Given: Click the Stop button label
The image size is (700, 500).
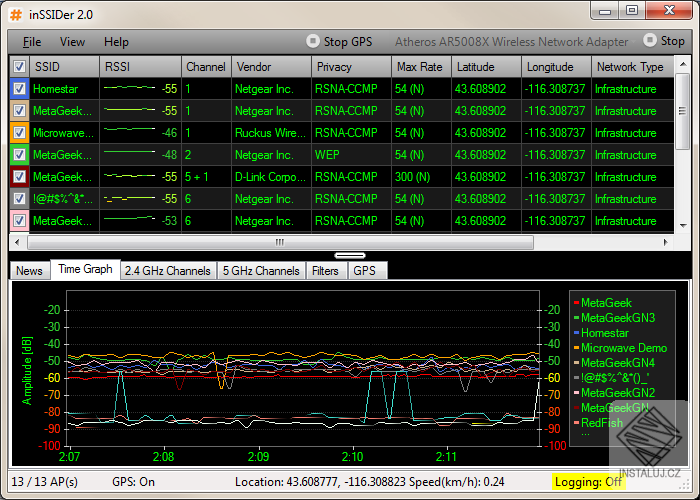Looking at the screenshot, I should 672,41.
